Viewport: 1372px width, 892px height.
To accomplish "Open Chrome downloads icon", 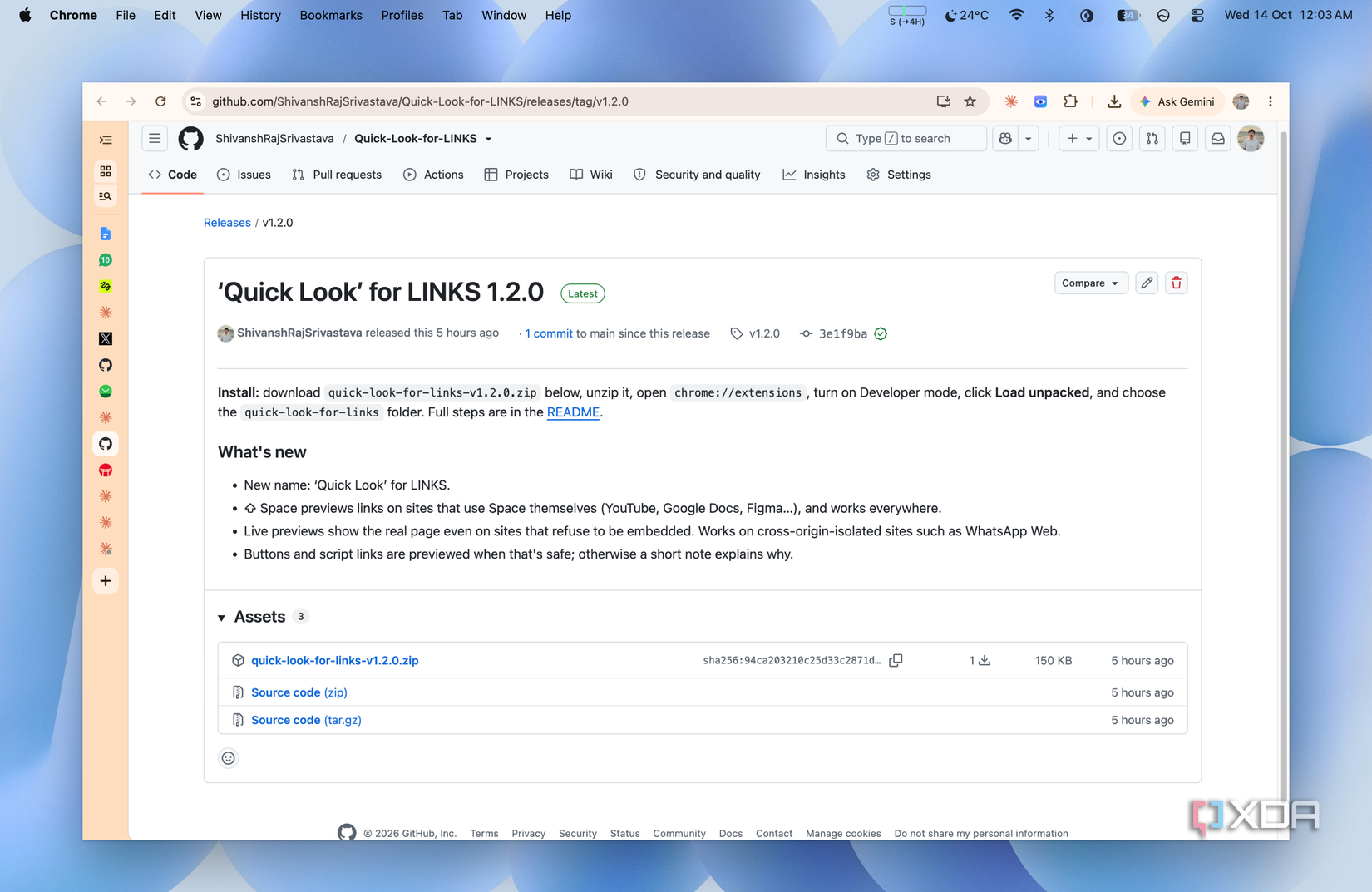I will tap(1113, 101).
